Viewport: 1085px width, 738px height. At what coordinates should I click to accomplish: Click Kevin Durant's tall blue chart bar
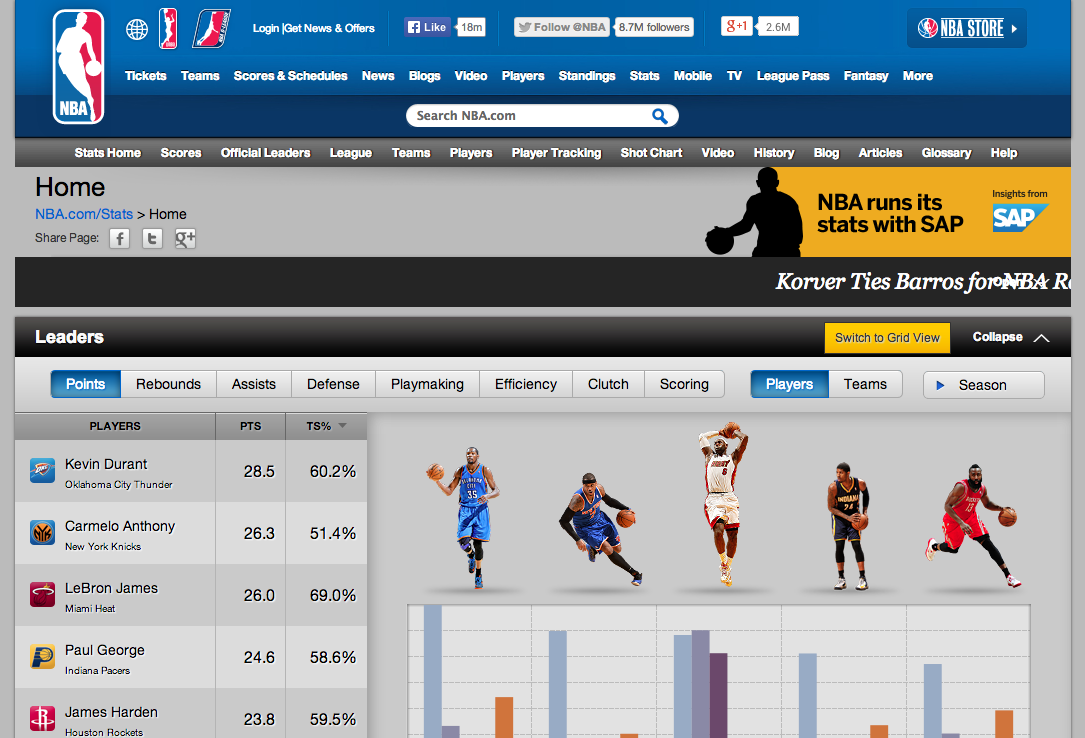point(432,671)
